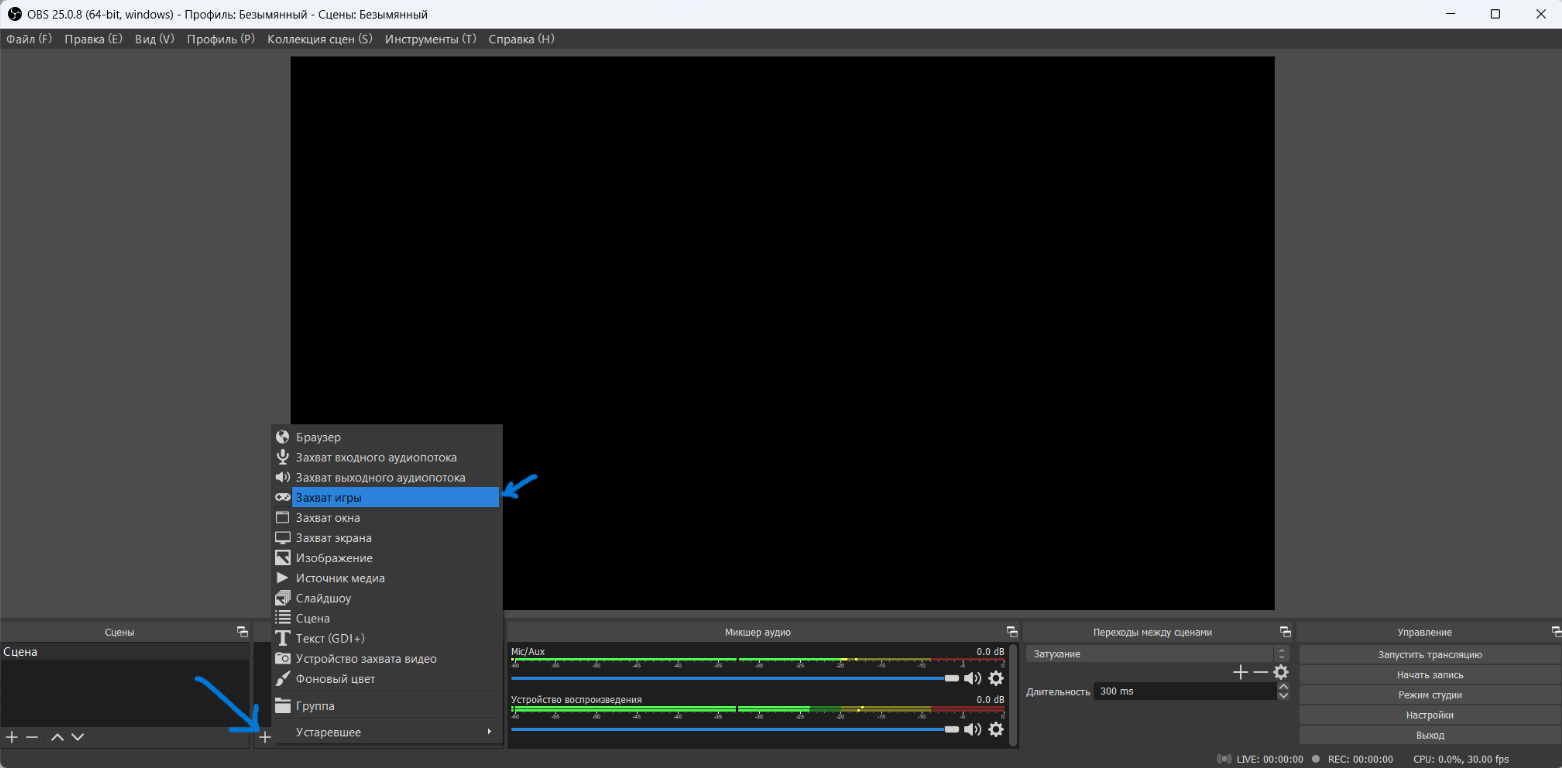Decrease transition duration with down arrow
The height and width of the screenshot is (768, 1562).
(x=1283, y=695)
